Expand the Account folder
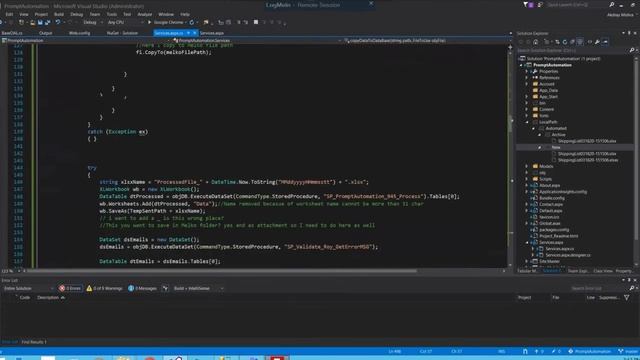Viewport: 640px width, 360px height. coord(527,84)
